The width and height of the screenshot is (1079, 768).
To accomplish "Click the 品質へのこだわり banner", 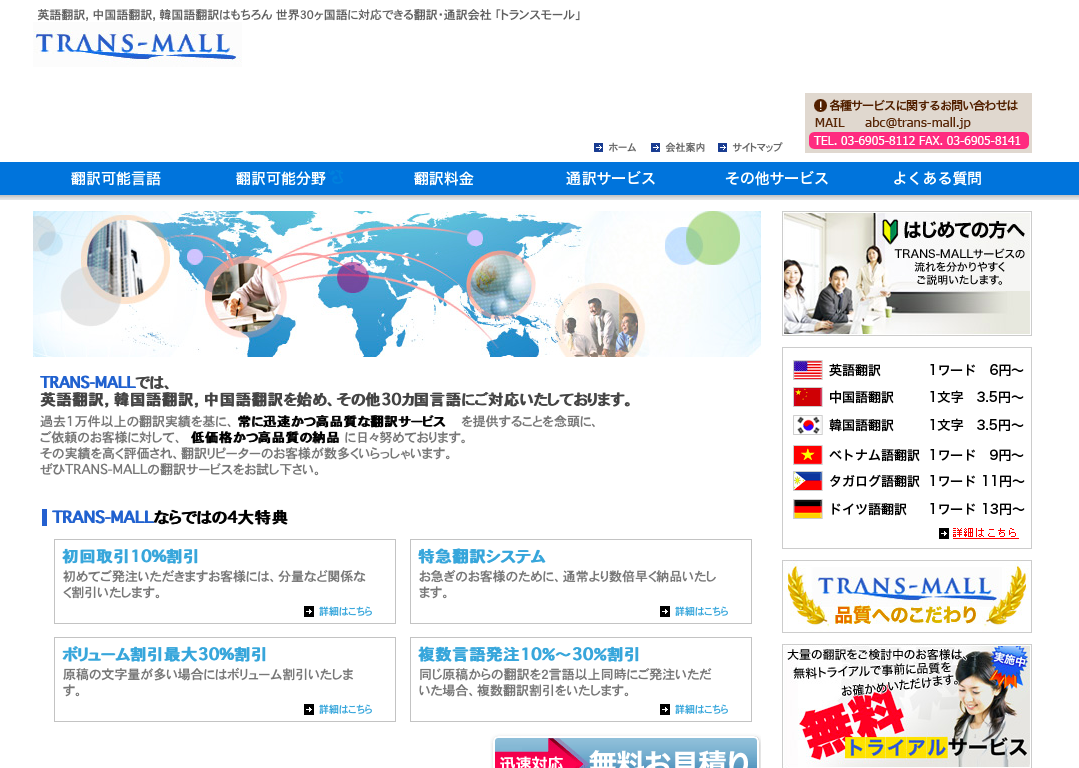I will click(x=906, y=596).
